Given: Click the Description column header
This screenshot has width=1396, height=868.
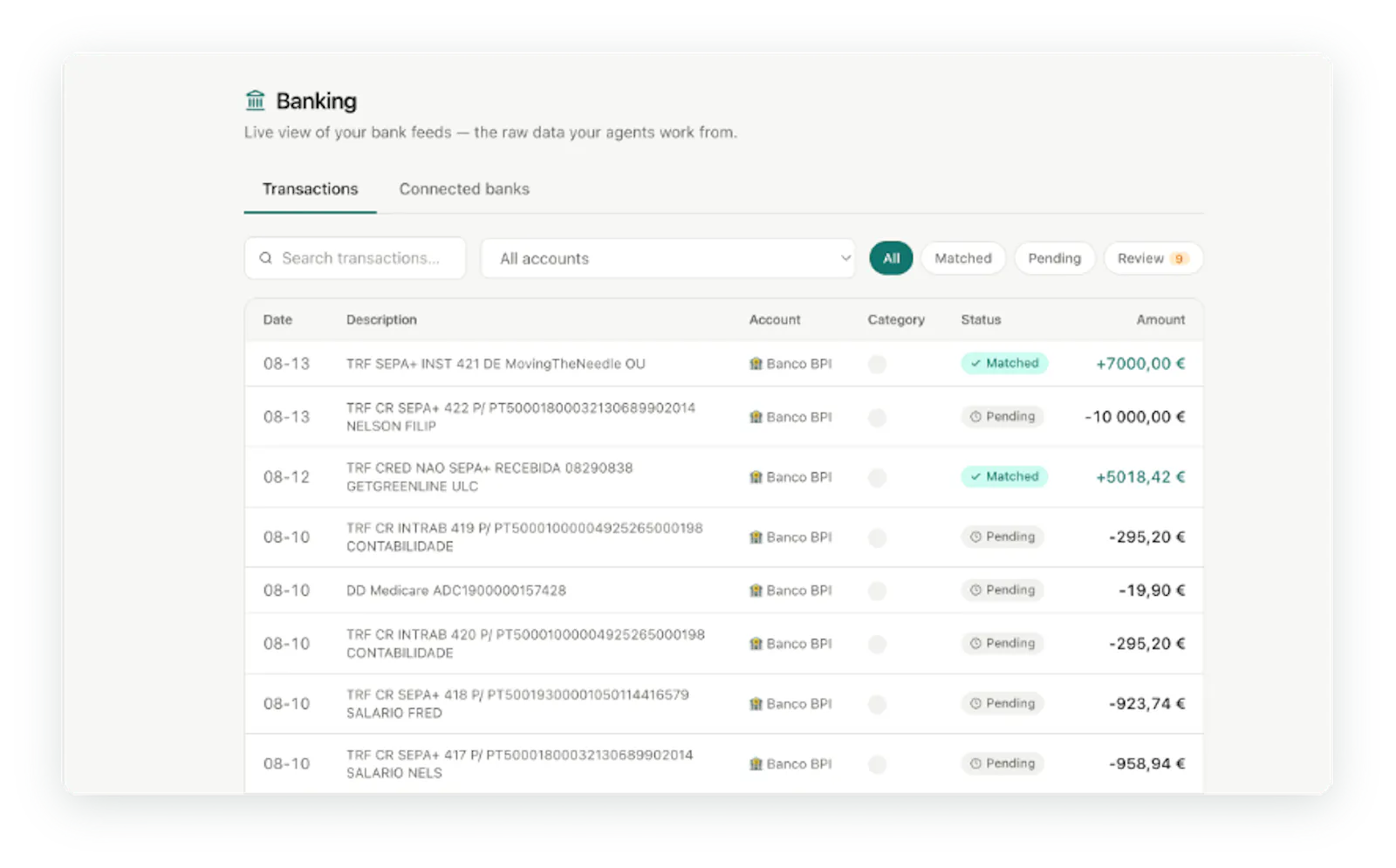Looking at the screenshot, I should click(381, 320).
